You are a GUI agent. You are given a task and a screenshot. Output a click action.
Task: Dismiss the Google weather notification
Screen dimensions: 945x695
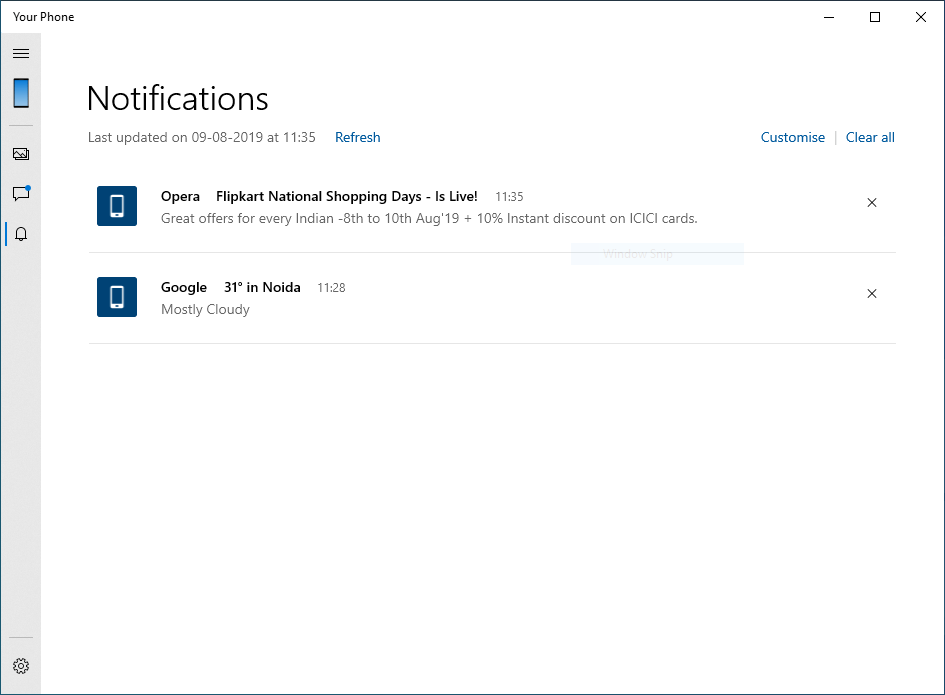871,294
